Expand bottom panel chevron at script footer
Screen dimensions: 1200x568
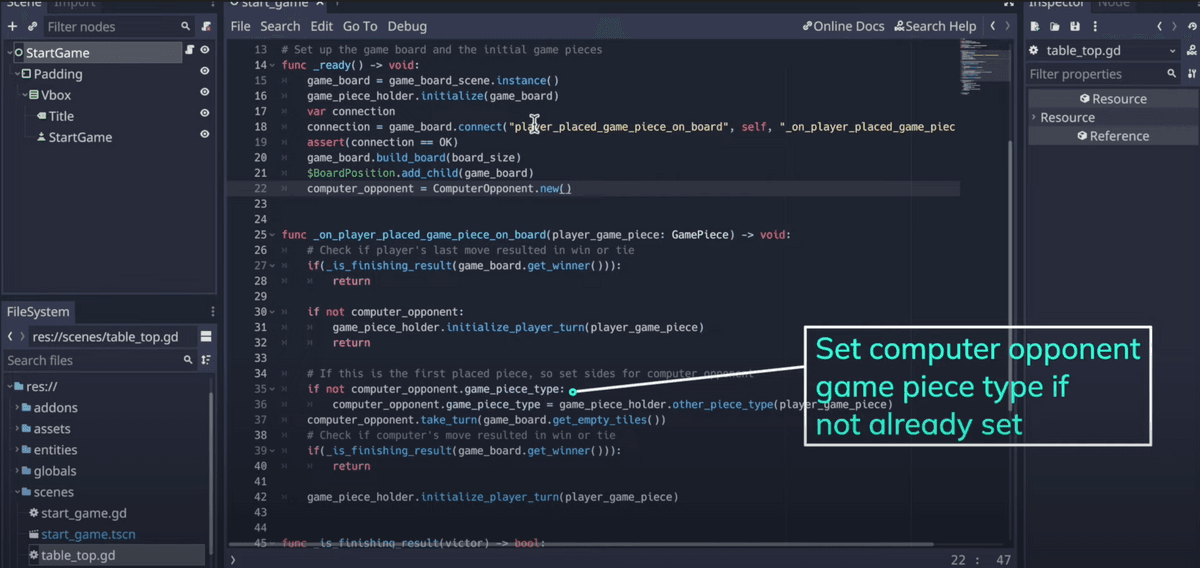click(233, 560)
